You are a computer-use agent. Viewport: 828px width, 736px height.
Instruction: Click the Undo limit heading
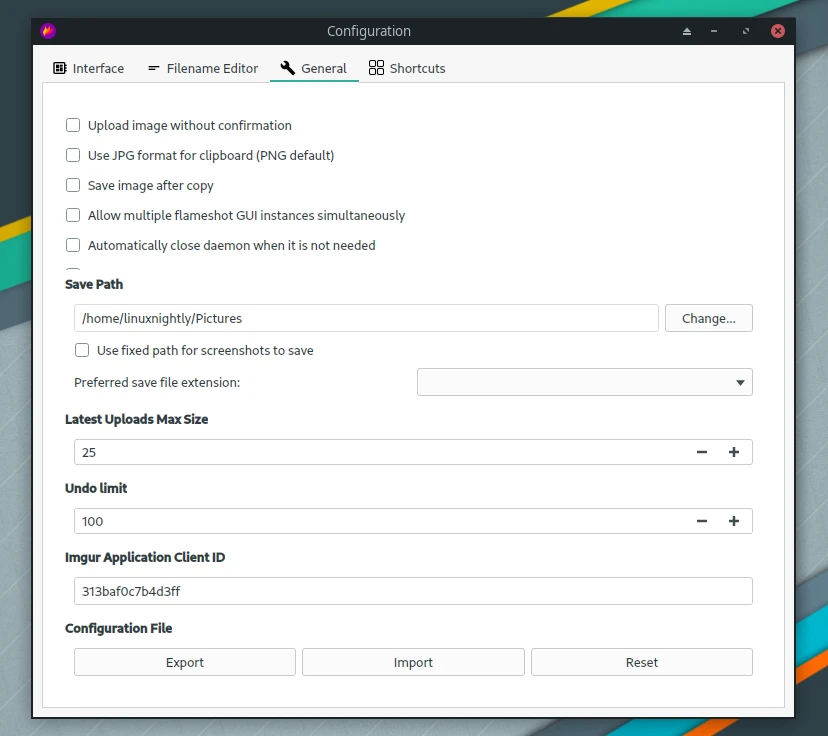click(96, 488)
